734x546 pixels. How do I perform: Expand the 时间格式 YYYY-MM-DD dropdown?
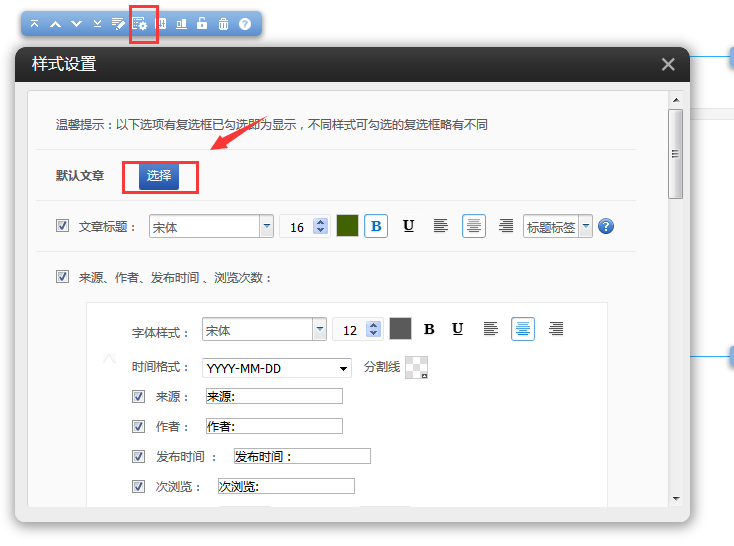click(x=343, y=368)
